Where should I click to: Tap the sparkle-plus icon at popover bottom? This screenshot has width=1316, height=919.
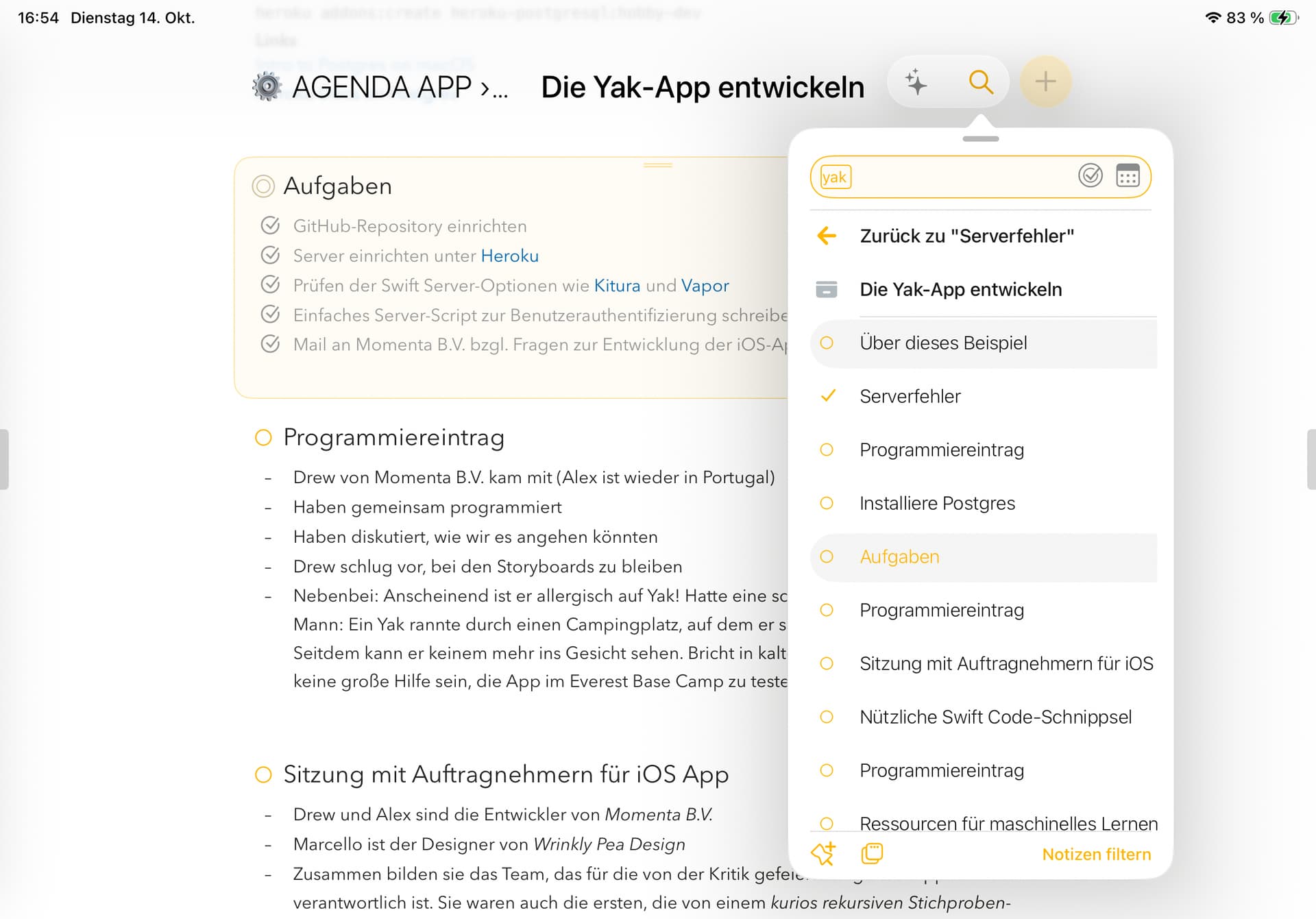(823, 854)
